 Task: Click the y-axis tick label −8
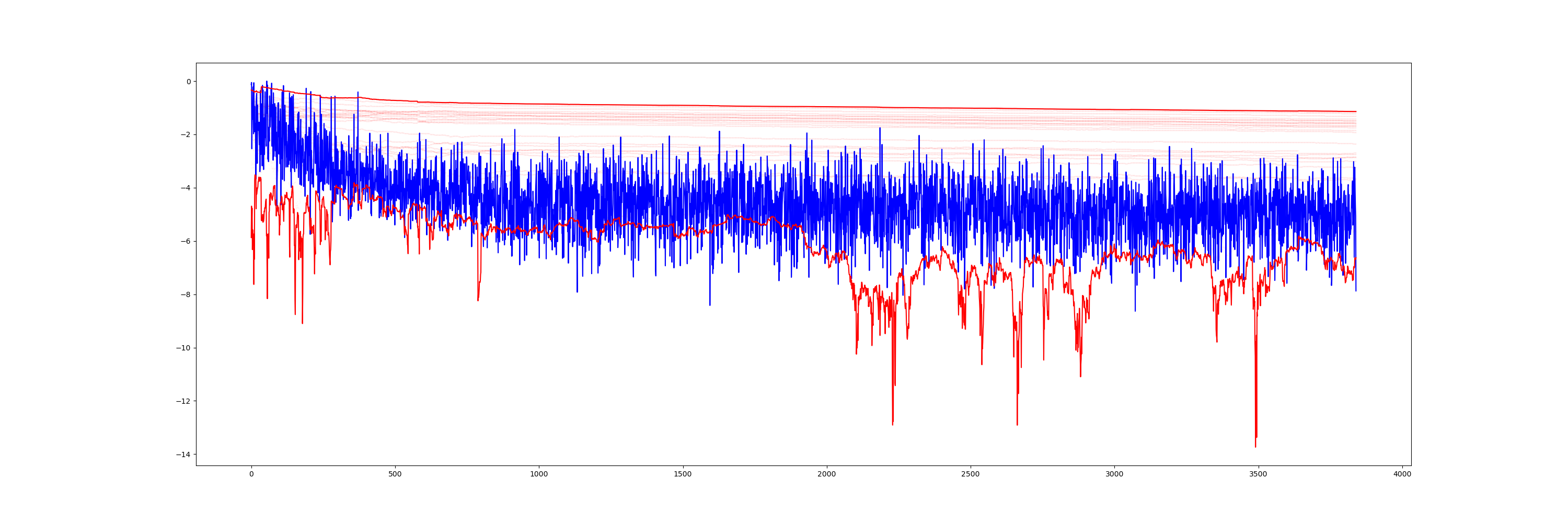coord(185,294)
